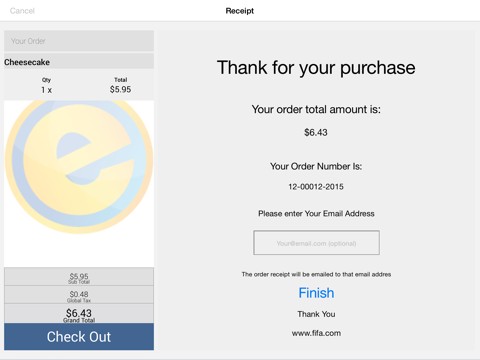
Task: Click the Thank You text
Action: click(316, 314)
